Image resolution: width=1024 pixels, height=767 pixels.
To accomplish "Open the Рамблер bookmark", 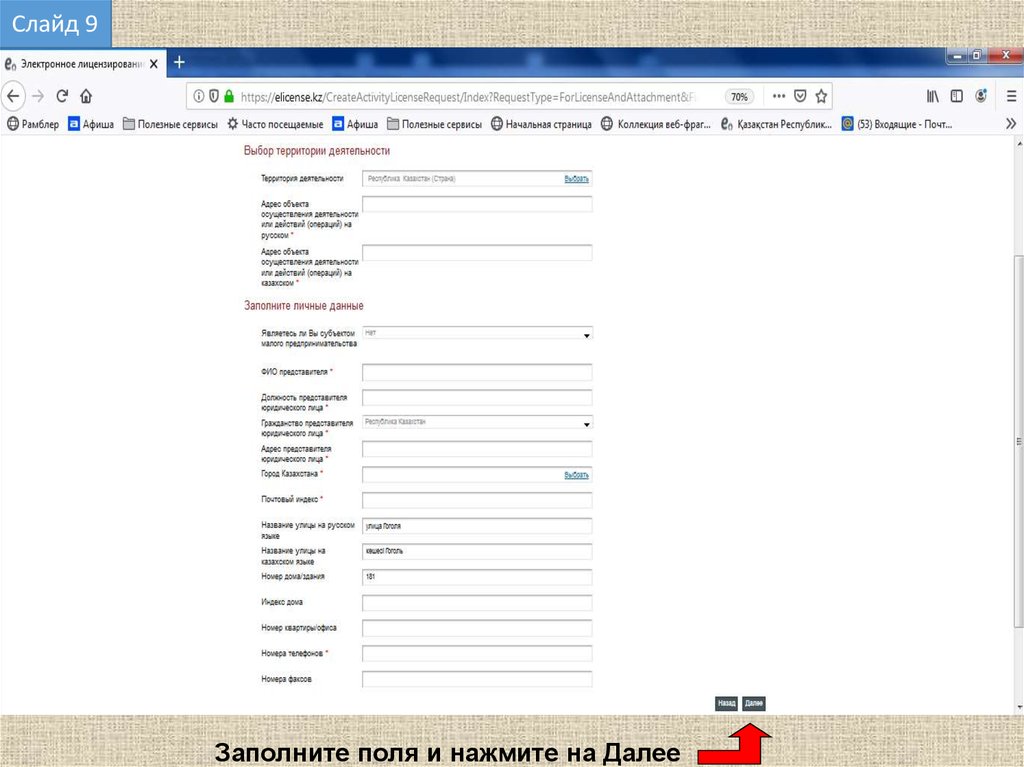I will click(33, 125).
